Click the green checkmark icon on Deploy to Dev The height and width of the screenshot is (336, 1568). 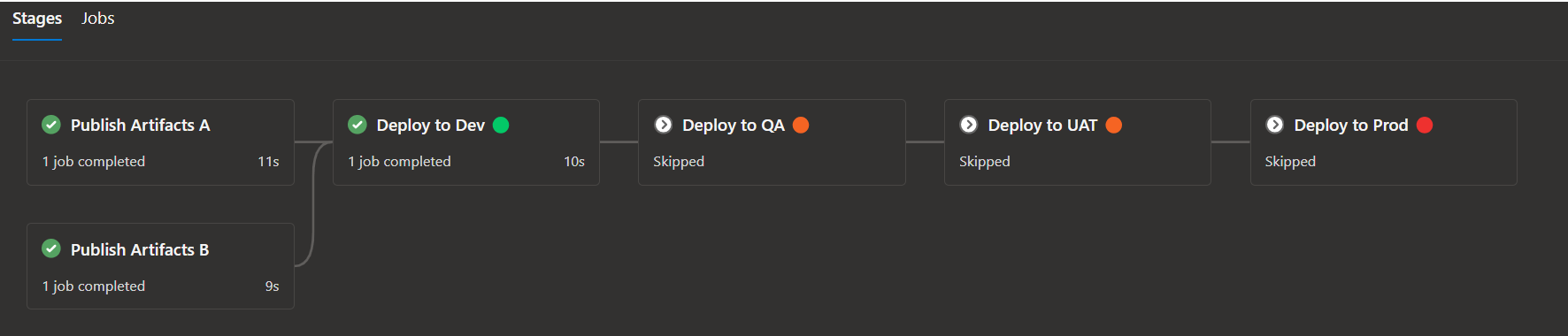[x=357, y=125]
